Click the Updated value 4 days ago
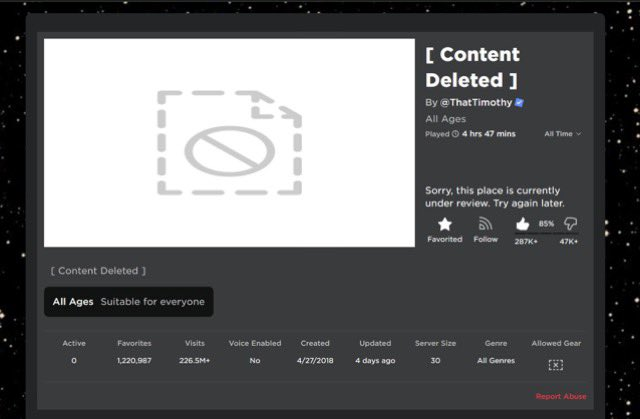The height and width of the screenshot is (419, 640). 375,361
